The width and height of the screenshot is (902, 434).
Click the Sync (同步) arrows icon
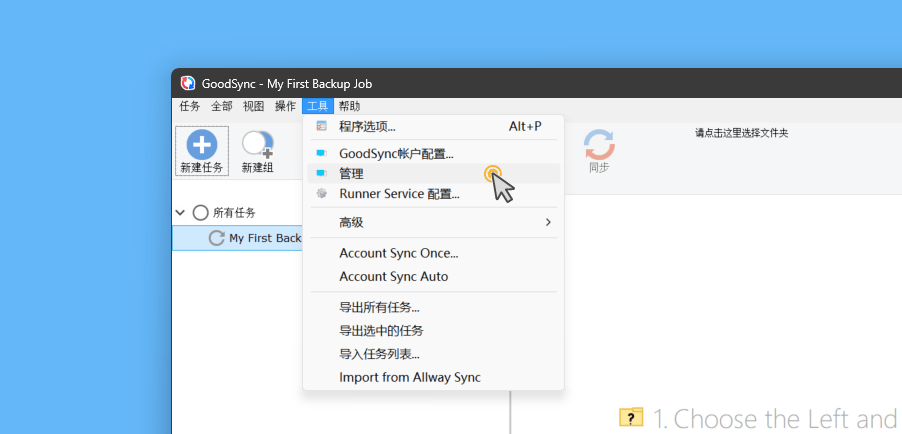(599, 144)
